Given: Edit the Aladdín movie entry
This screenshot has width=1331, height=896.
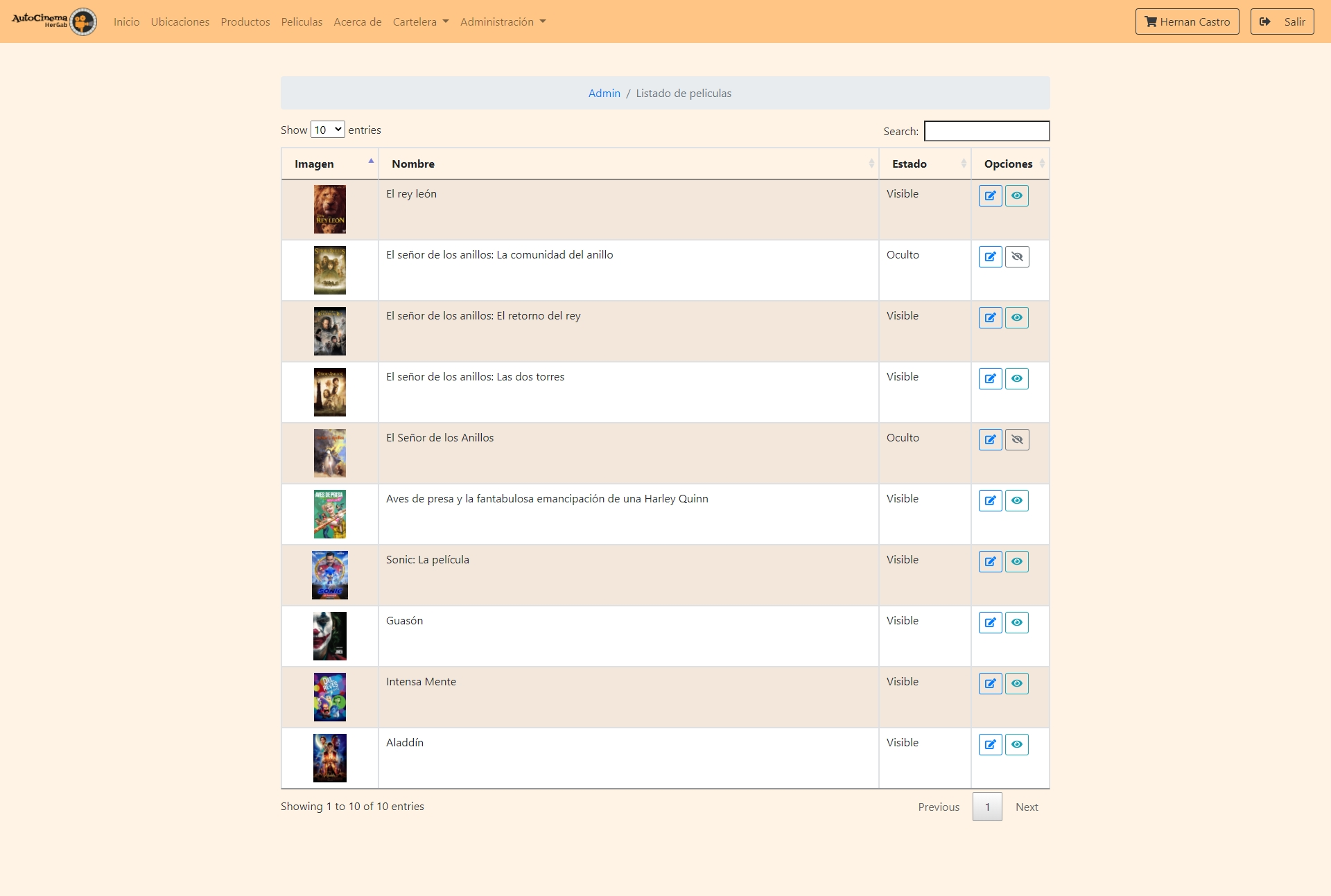Looking at the screenshot, I should (x=990, y=744).
